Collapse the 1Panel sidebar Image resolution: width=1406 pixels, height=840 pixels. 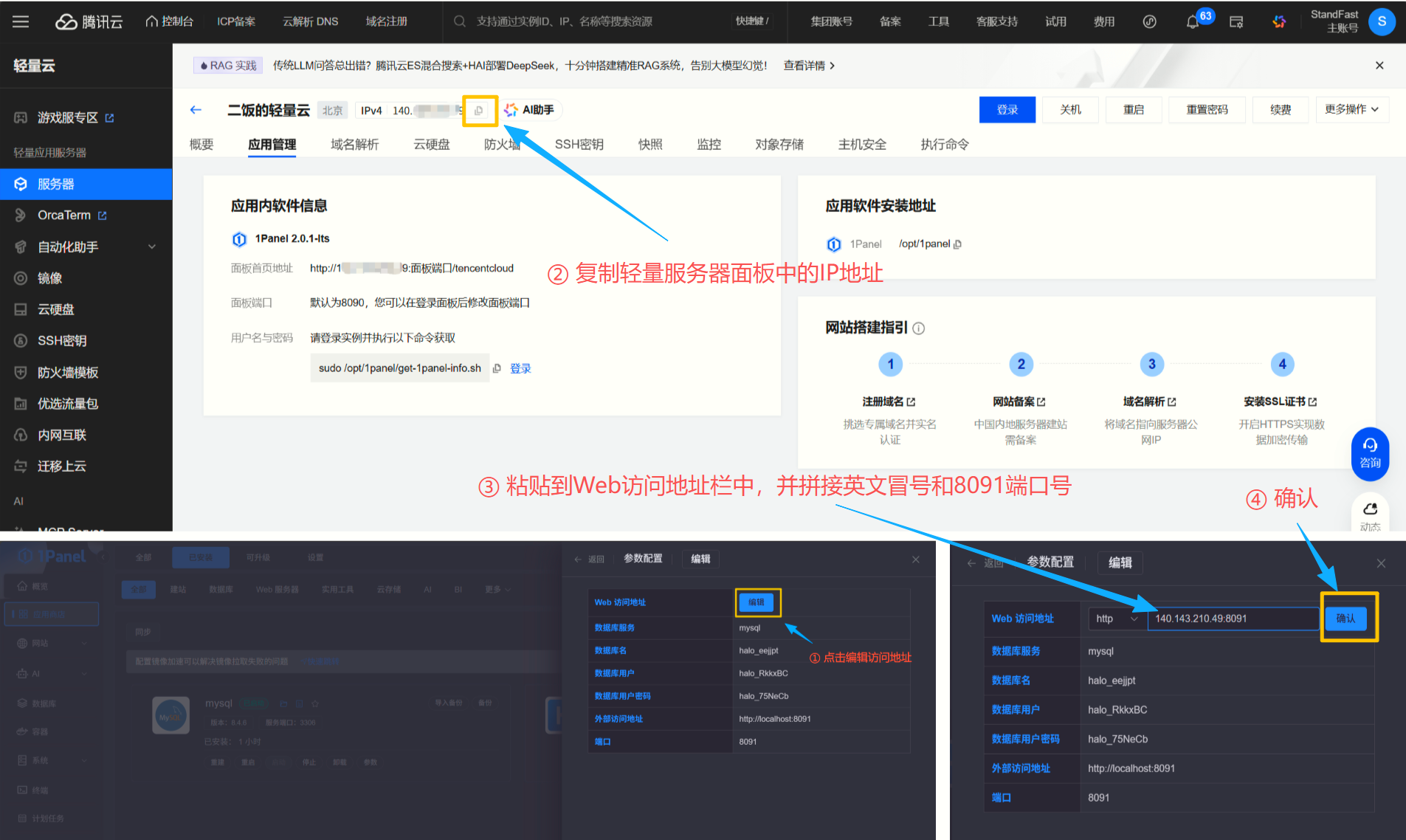(x=103, y=557)
